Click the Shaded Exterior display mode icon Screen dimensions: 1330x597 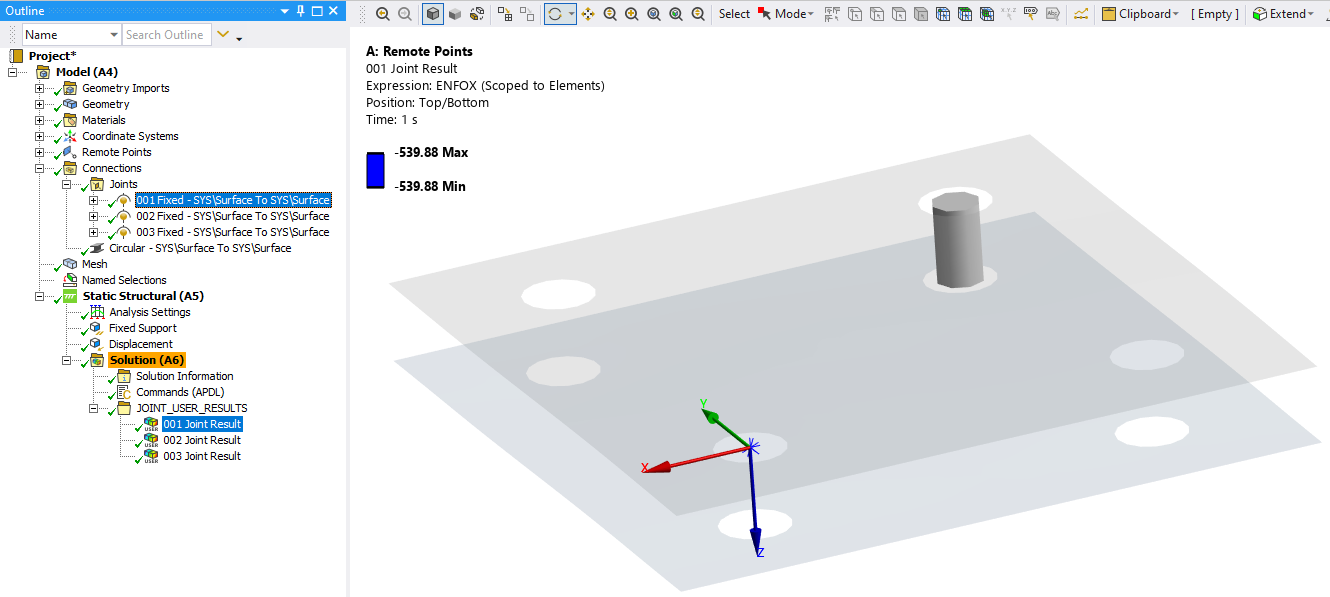455,14
